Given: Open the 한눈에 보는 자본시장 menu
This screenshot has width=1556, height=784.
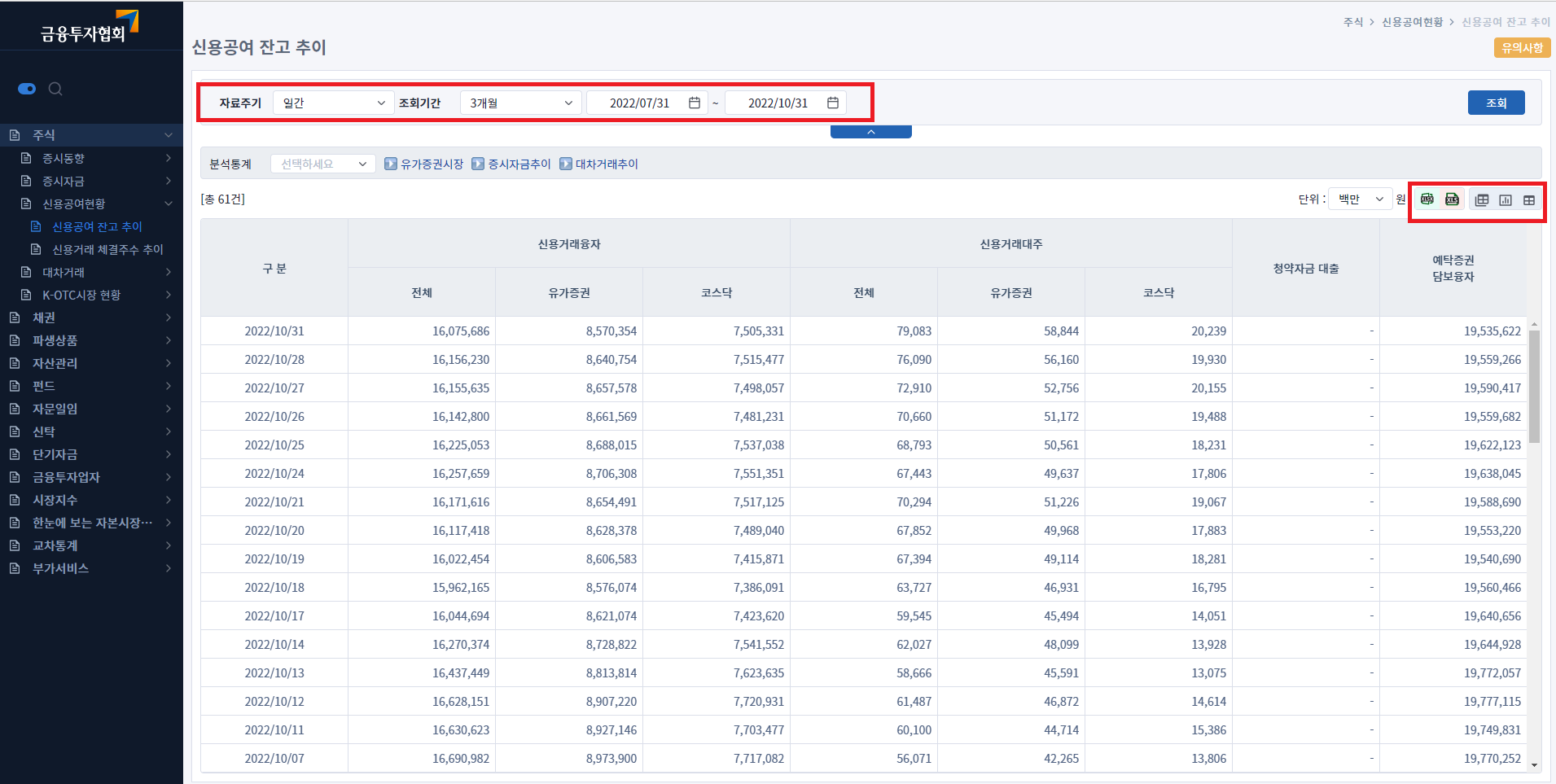Looking at the screenshot, I should coord(91,523).
